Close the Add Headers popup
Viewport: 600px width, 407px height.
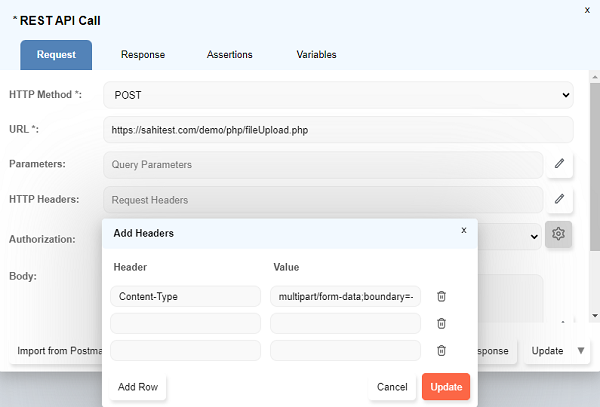coord(463,230)
